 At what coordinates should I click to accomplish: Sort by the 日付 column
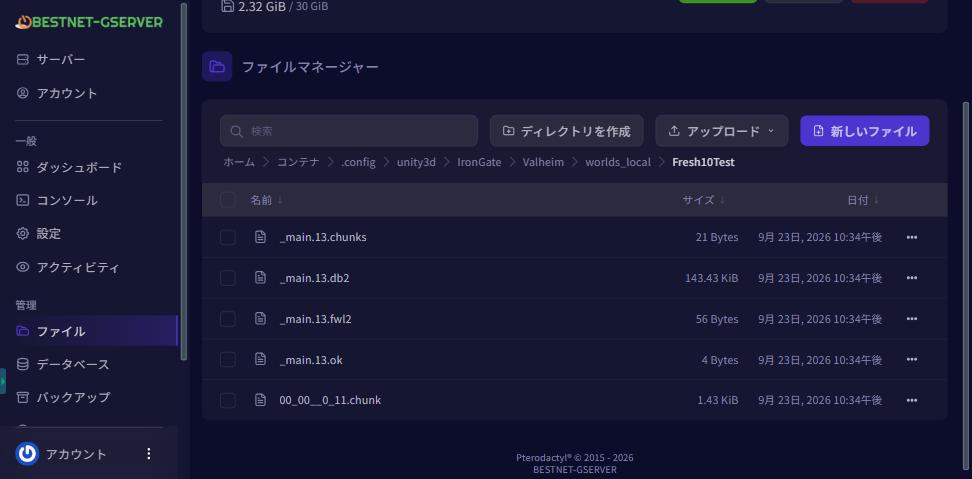point(863,200)
